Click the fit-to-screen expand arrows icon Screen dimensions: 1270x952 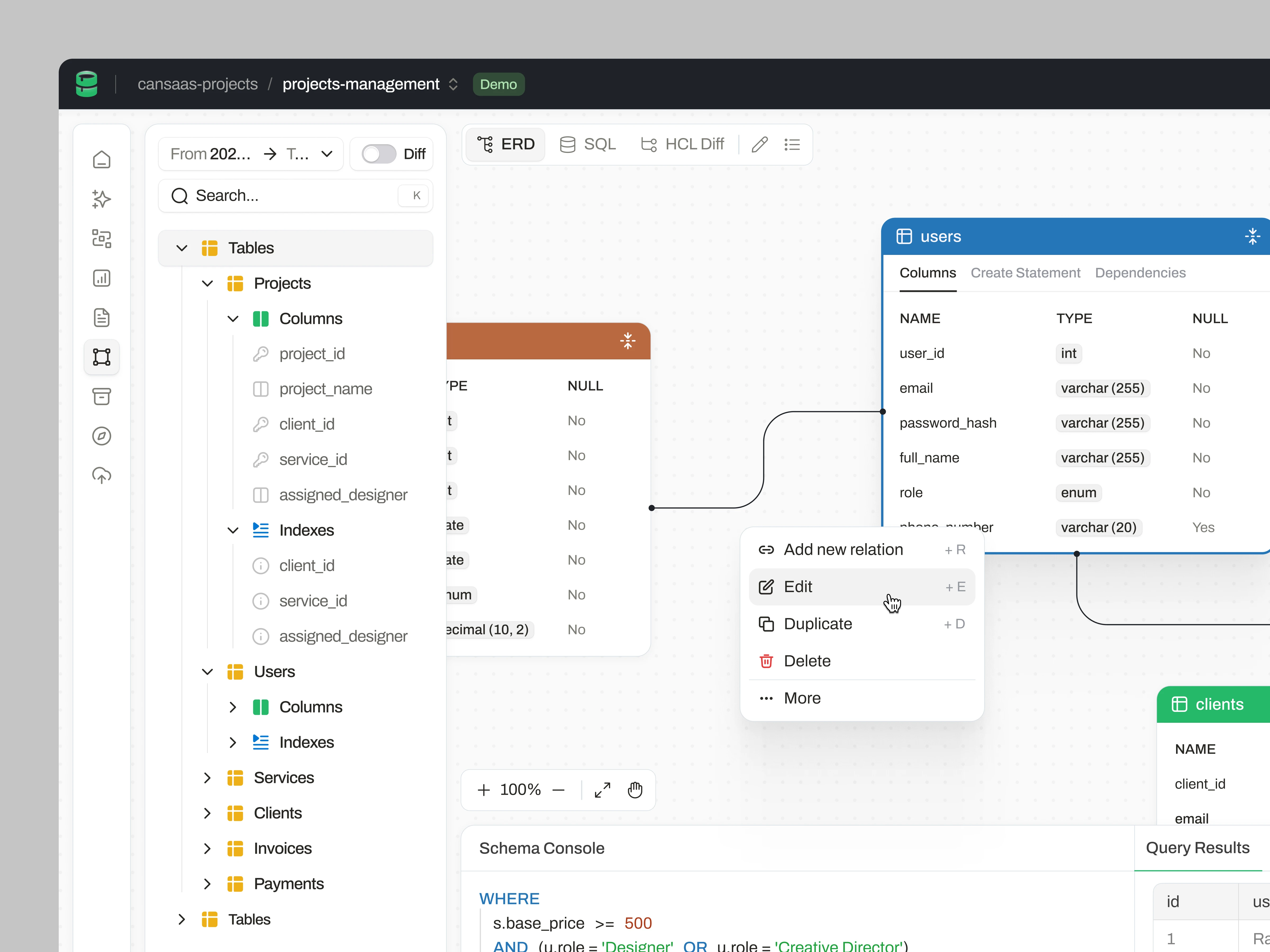602,790
